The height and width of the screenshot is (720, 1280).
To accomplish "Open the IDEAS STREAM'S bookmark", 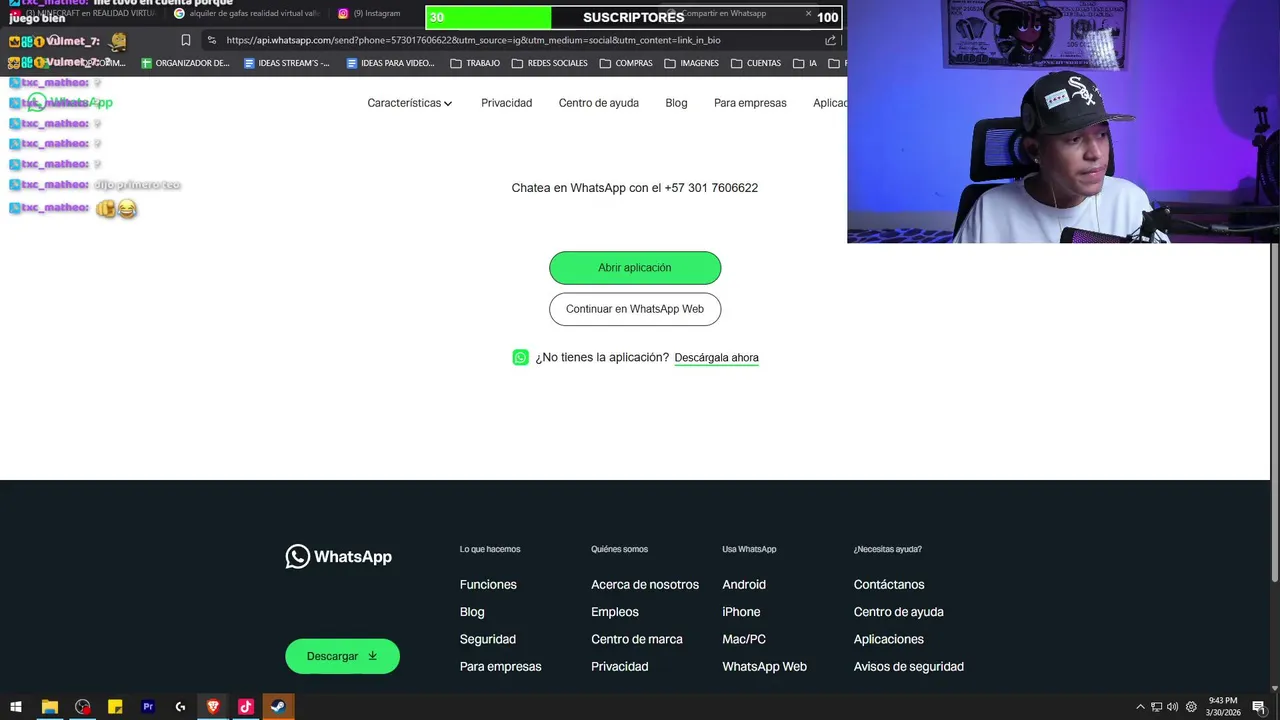I will coord(287,63).
